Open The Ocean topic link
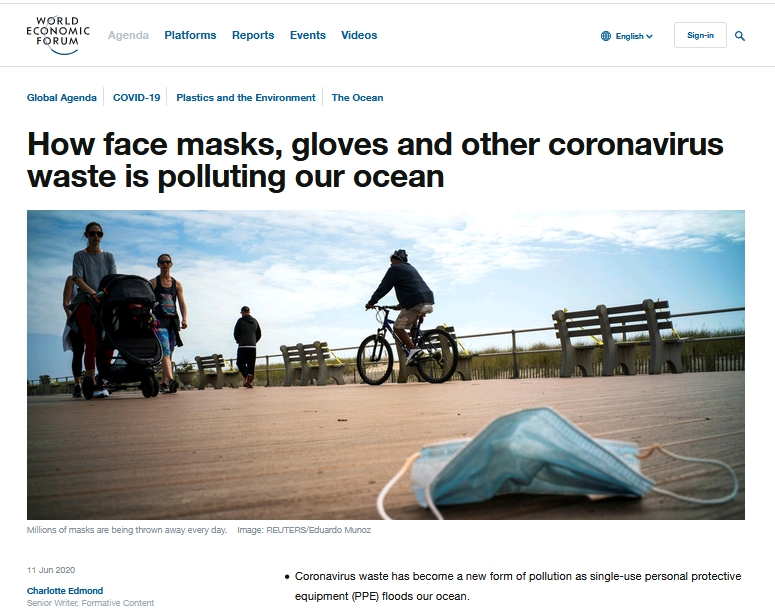This screenshot has height=613, width=775. tap(357, 97)
